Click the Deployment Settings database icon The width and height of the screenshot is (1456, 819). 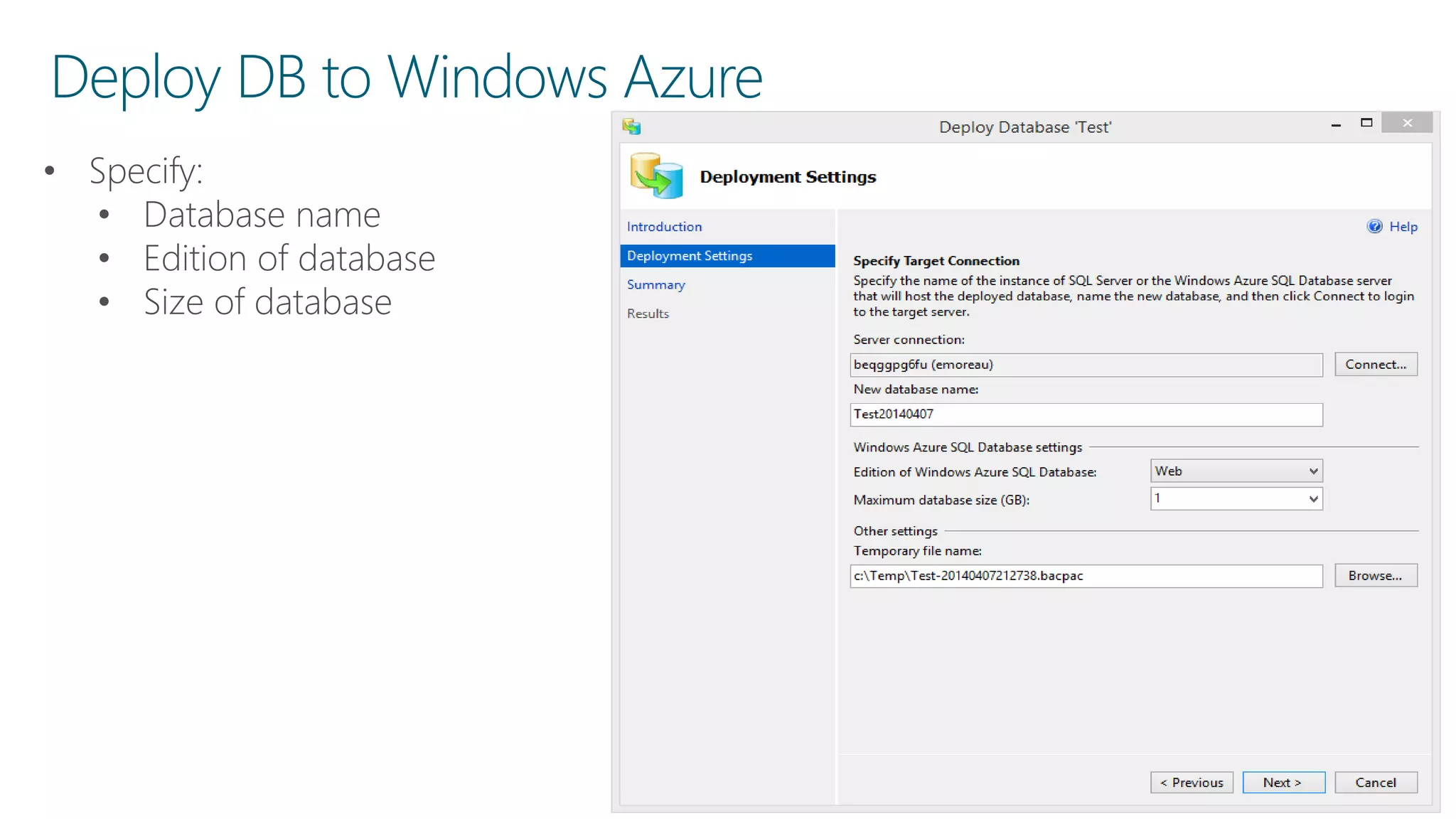[x=656, y=176]
